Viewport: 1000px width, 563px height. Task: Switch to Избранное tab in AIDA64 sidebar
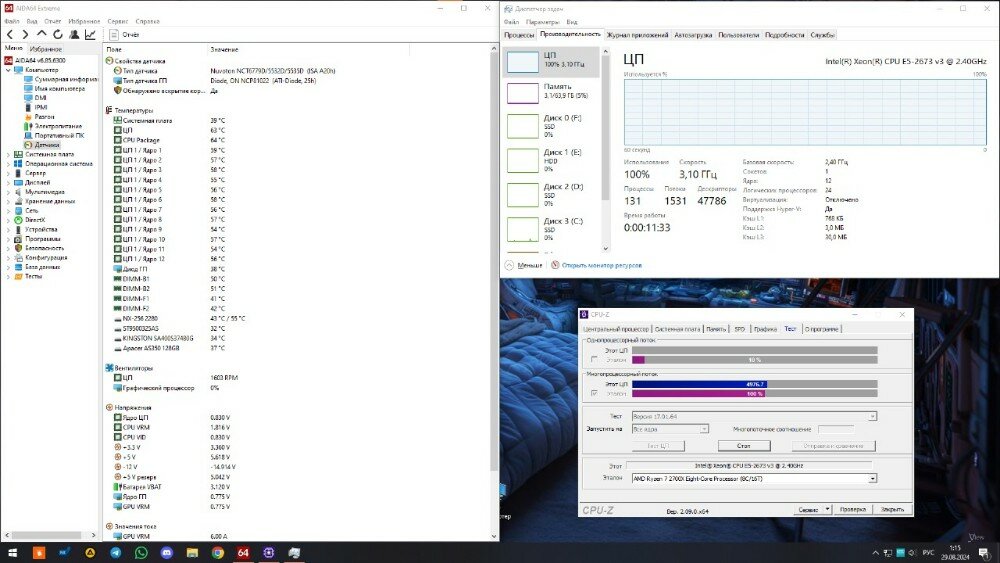coord(46,48)
